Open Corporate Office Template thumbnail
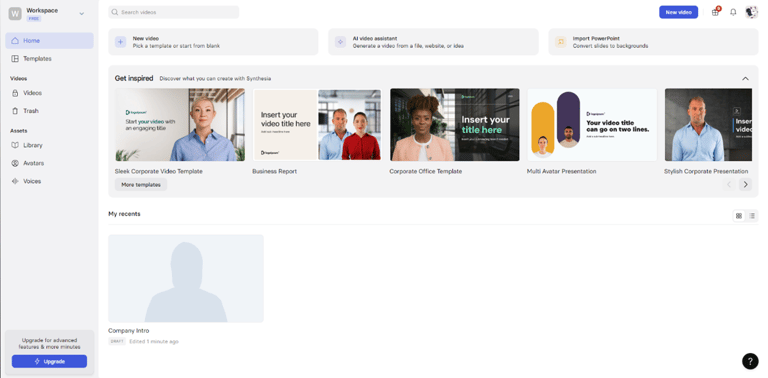 click(x=455, y=125)
